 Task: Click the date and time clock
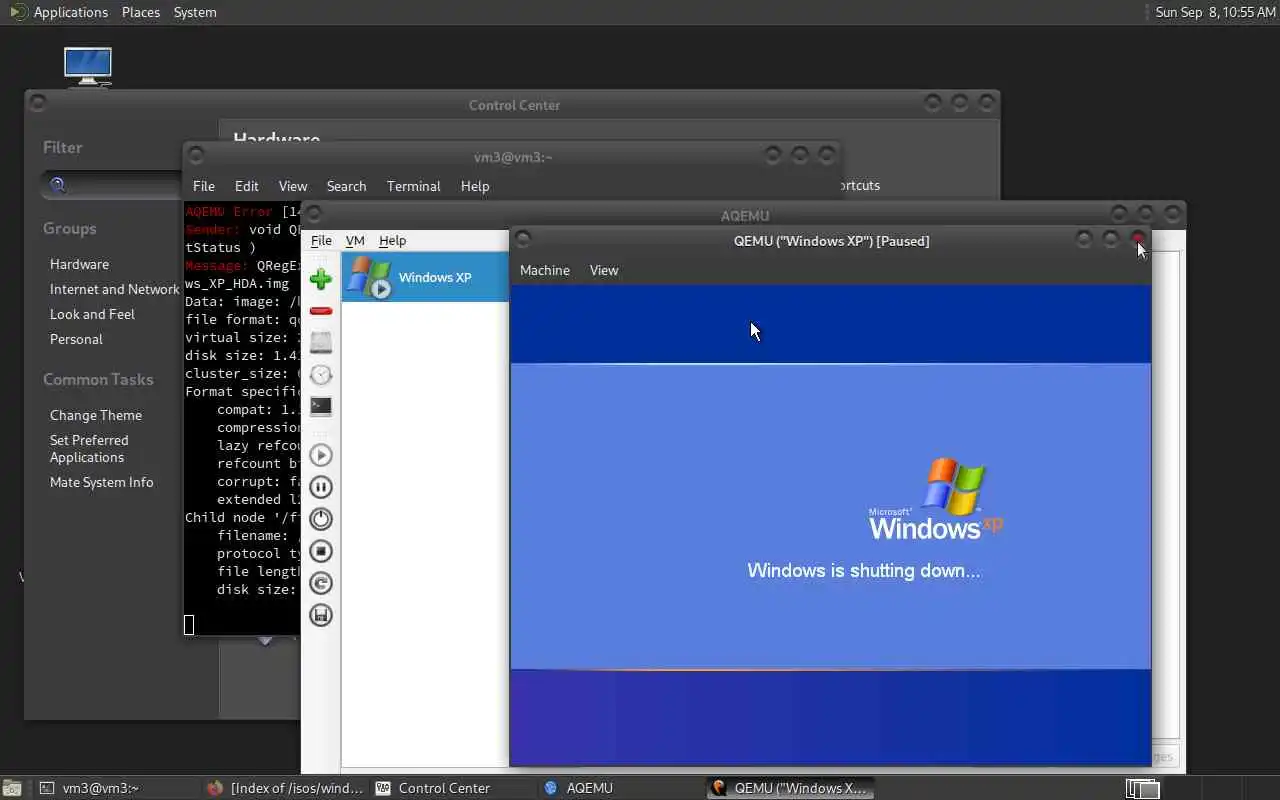click(1215, 12)
